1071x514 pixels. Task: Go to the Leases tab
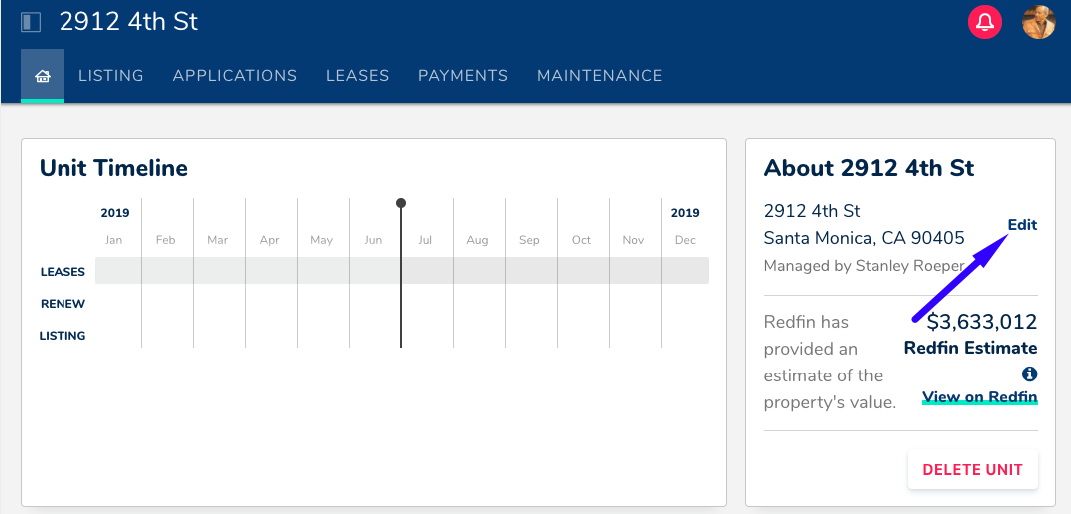pos(357,76)
